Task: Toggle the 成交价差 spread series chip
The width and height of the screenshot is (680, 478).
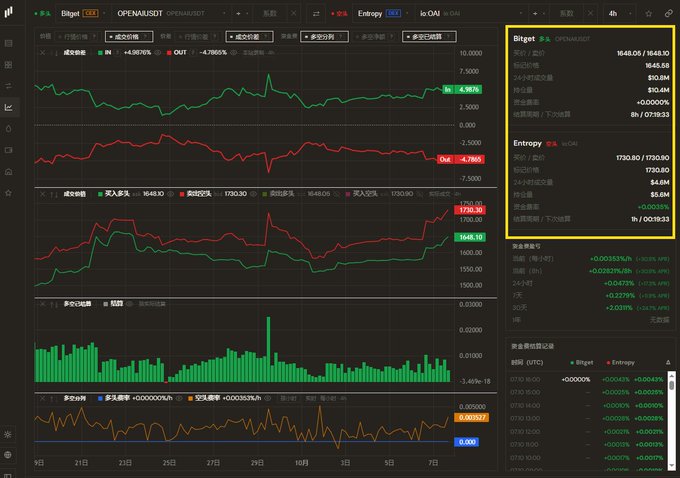Action: 249,37
